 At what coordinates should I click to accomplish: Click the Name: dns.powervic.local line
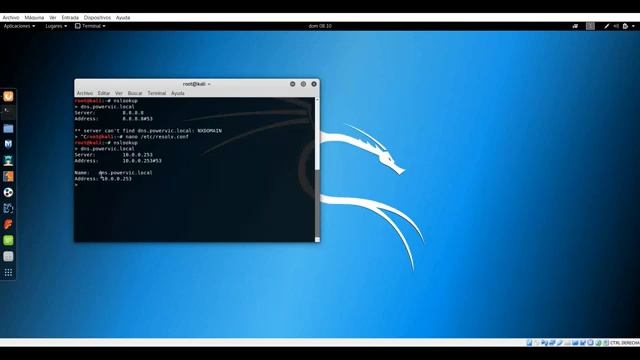click(113, 173)
